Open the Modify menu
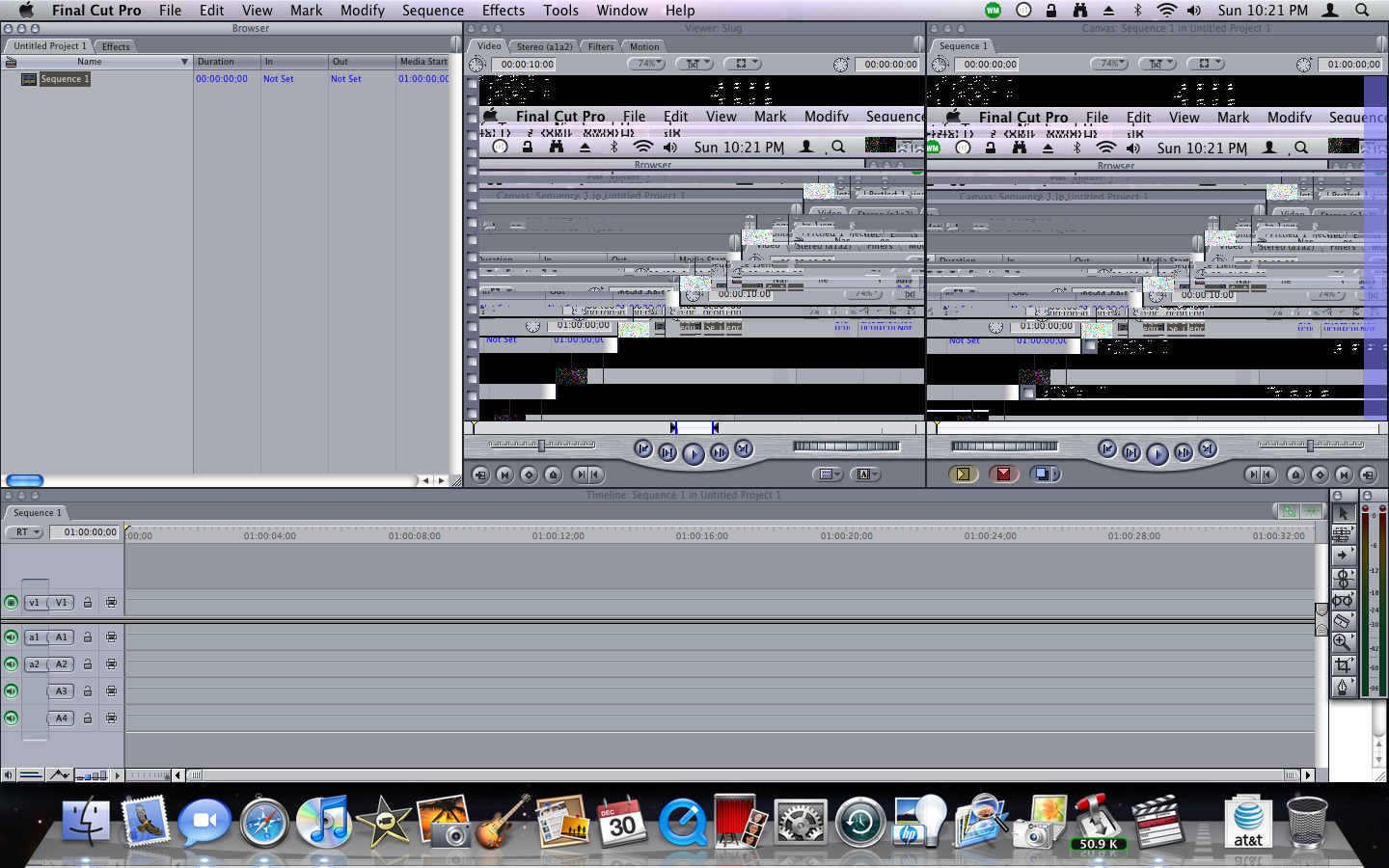Image resolution: width=1389 pixels, height=868 pixels. [x=363, y=10]
